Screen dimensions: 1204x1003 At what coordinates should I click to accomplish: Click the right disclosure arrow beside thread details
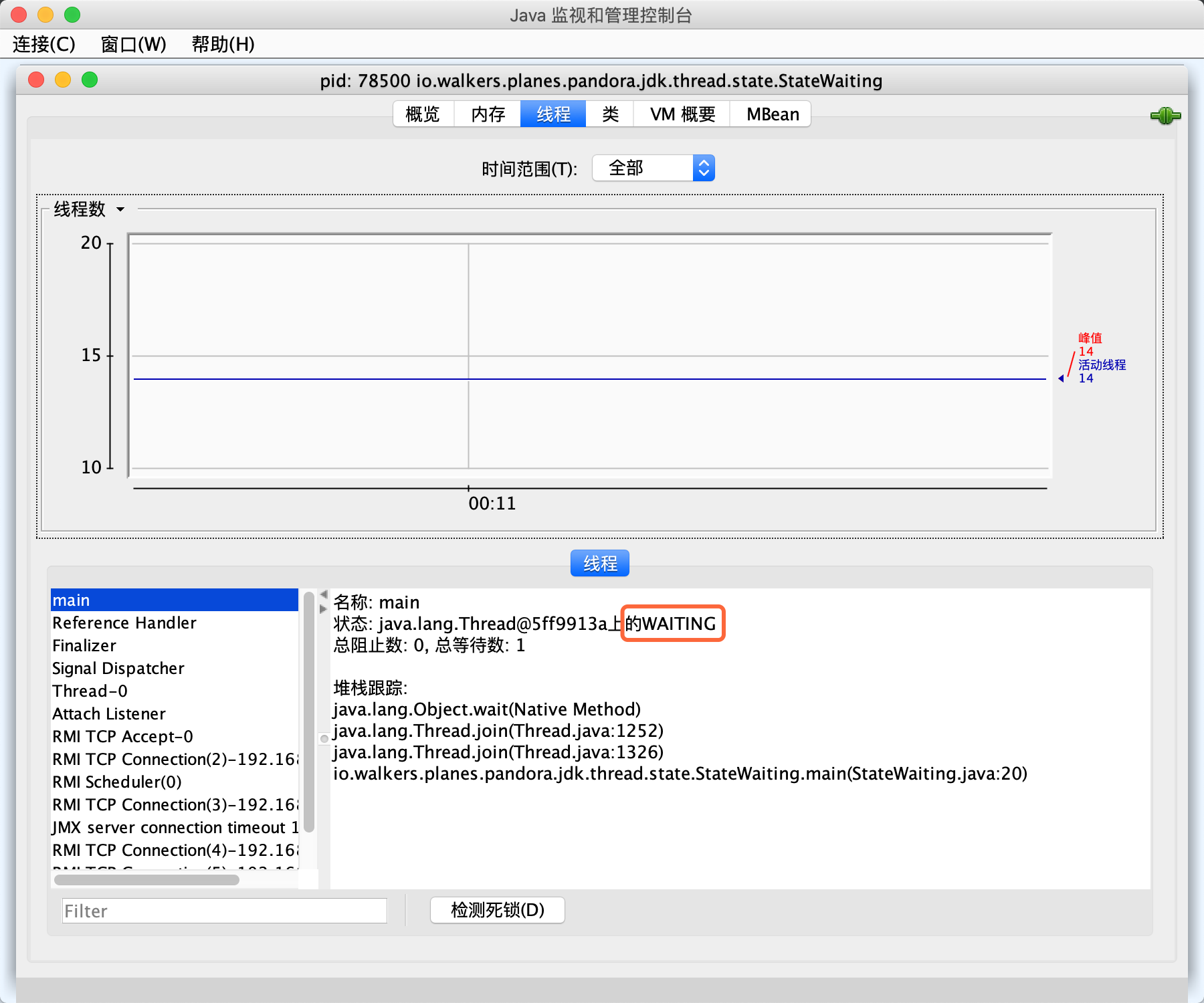pos(323,609)
